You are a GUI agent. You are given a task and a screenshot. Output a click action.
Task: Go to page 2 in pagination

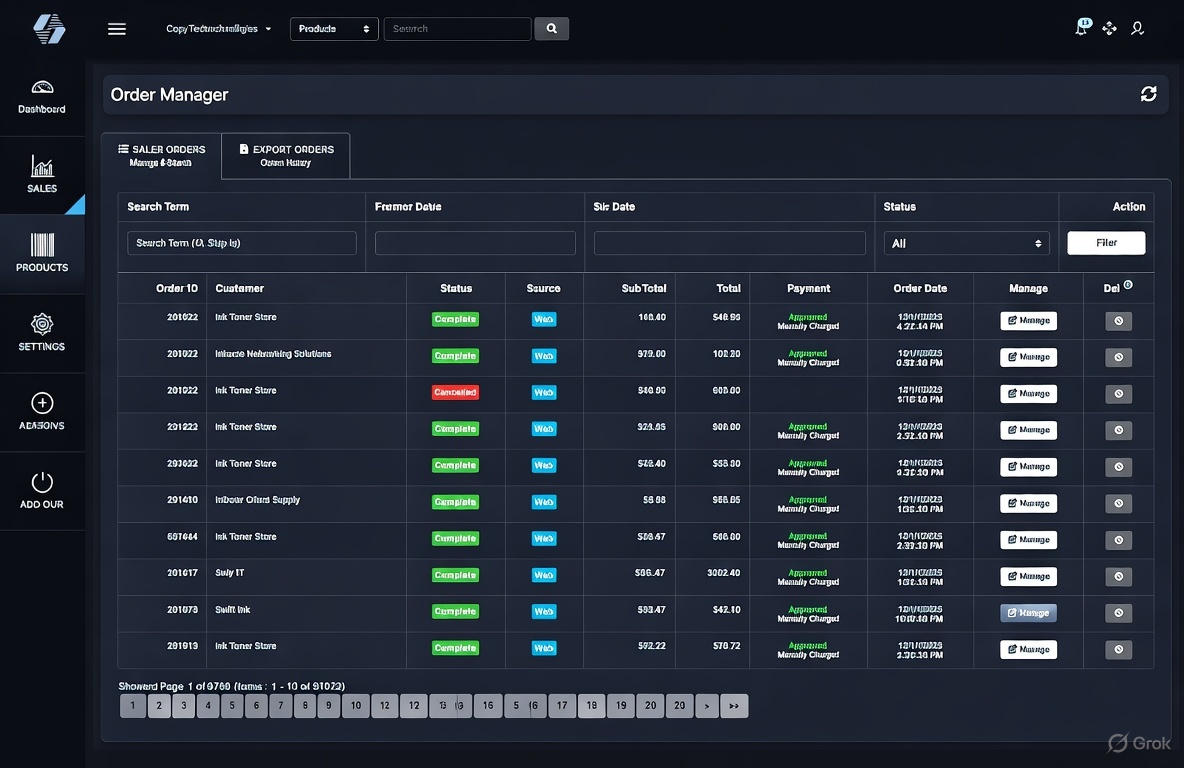(159, 706)
